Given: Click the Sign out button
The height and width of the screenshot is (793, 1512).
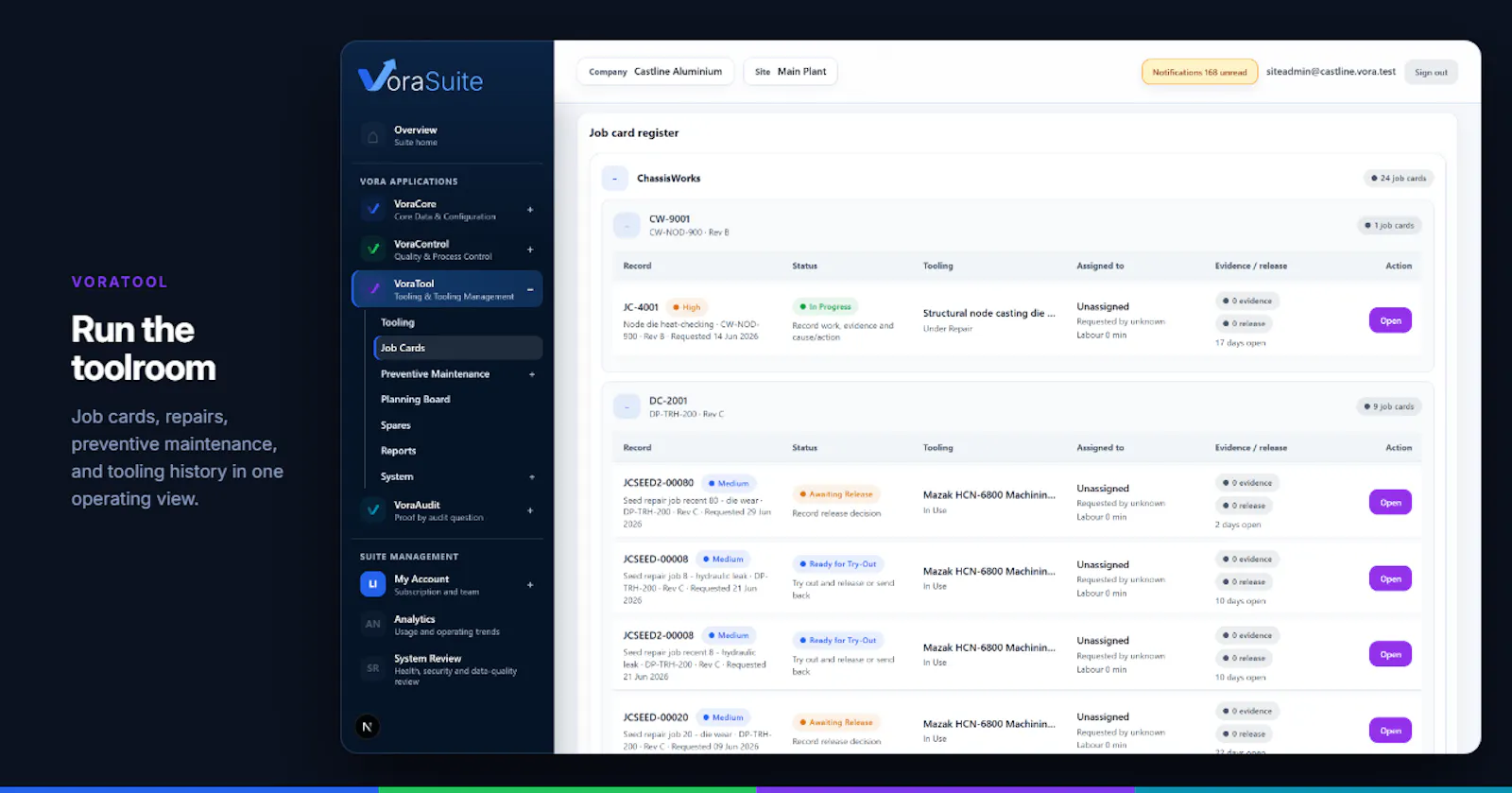Looking at the screenshot, I should (x=1431, y=72).
